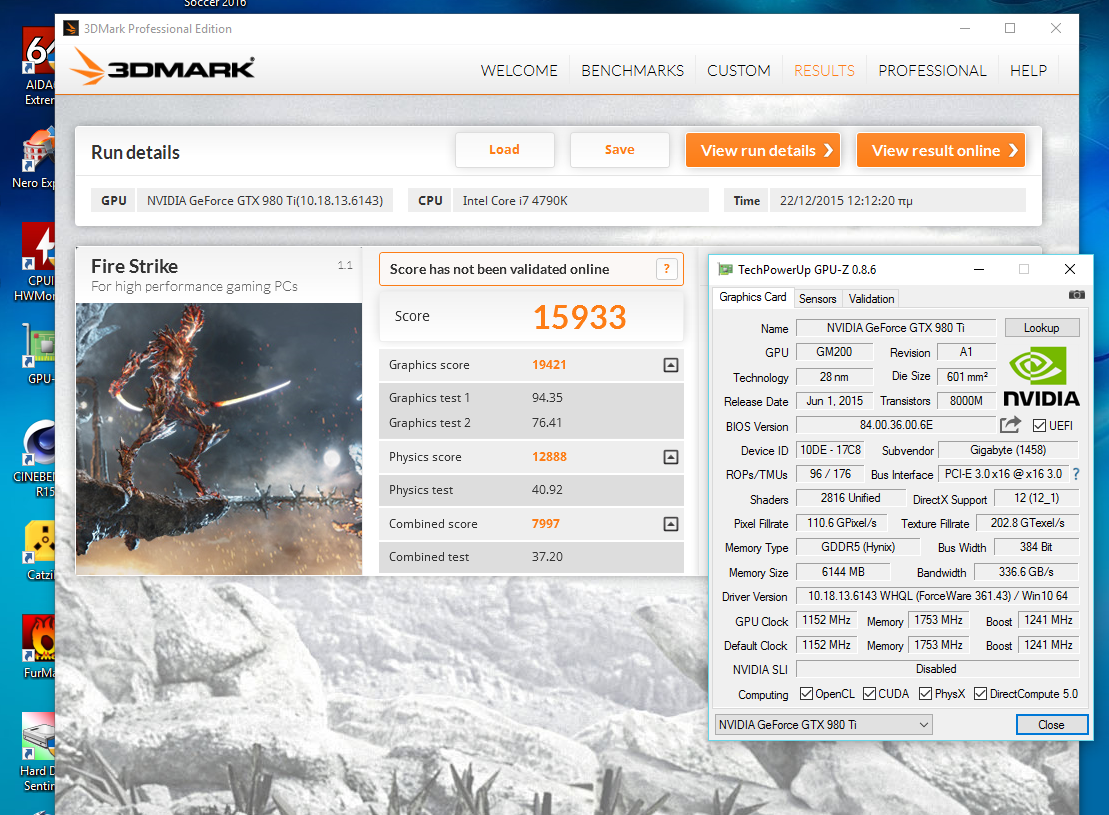The width and height of the screenshot is (1109, 815).
Task: Click the Driver Version field
Action: (937, 596)
